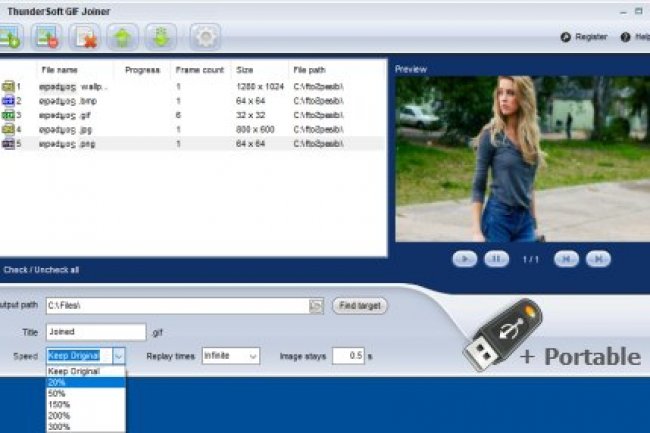The height and width of the screenshot is (433, 650).
Task: Choose 200% speed option
Action: [x=58, y=415]
